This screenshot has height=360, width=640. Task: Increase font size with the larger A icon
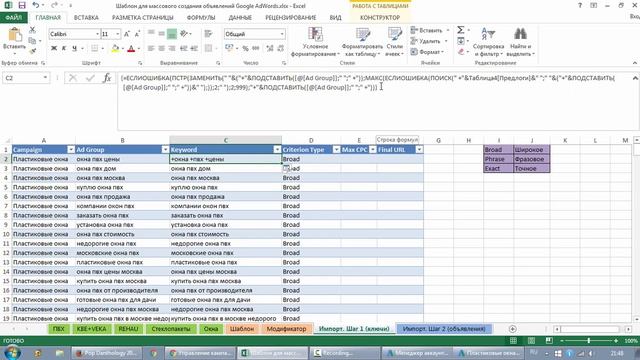pyautogui.click(x=127, y=34)
